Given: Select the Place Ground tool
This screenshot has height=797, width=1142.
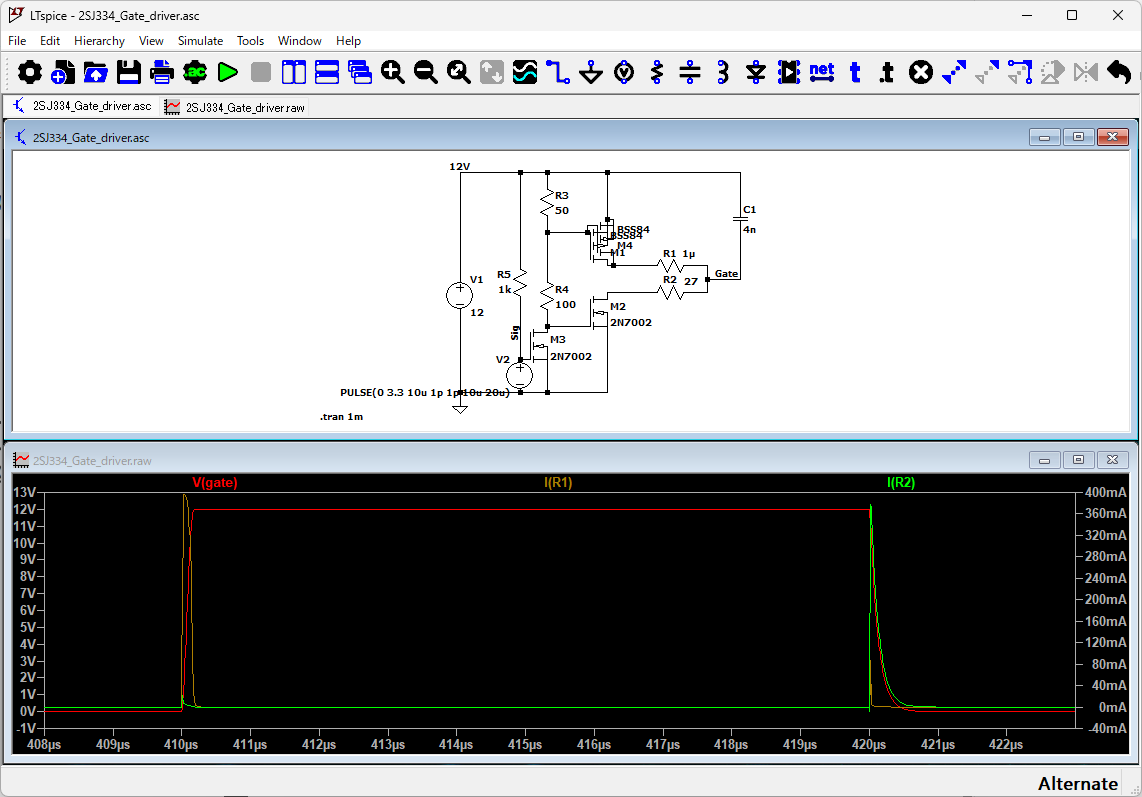Looking at the screenshot, I should 591,72.
